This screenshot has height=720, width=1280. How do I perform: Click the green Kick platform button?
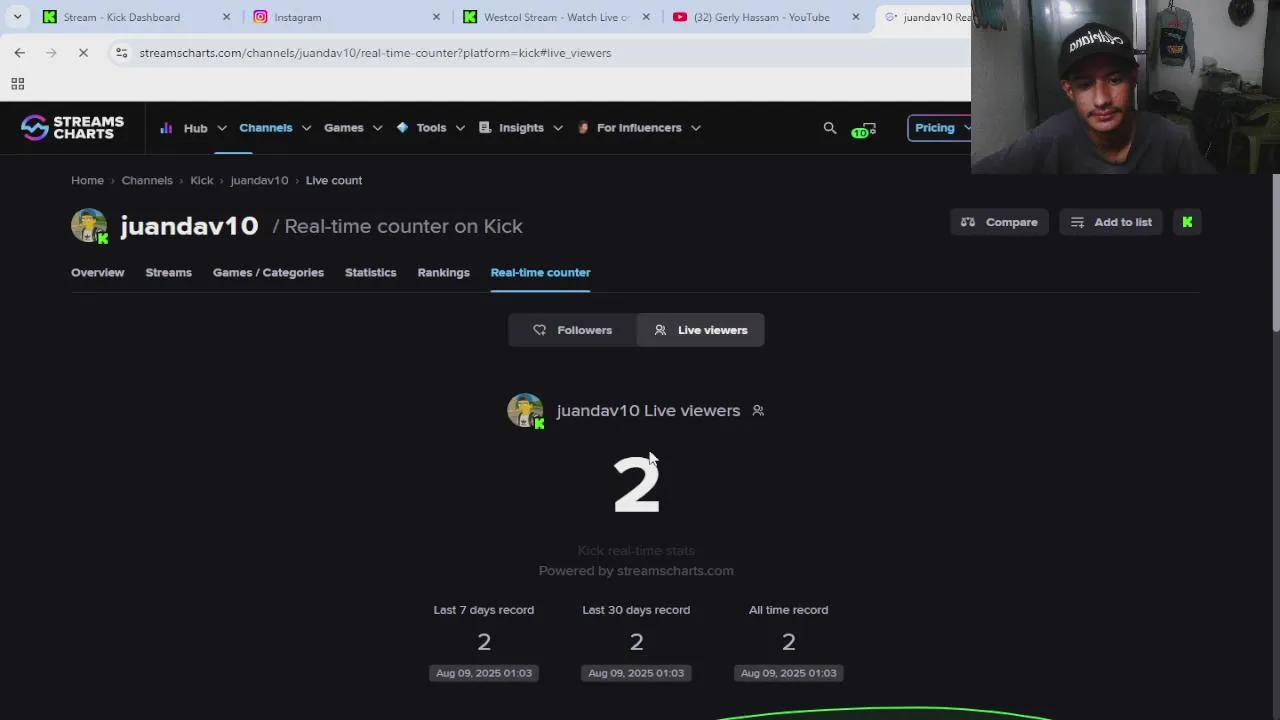(x=1187, y=222)
